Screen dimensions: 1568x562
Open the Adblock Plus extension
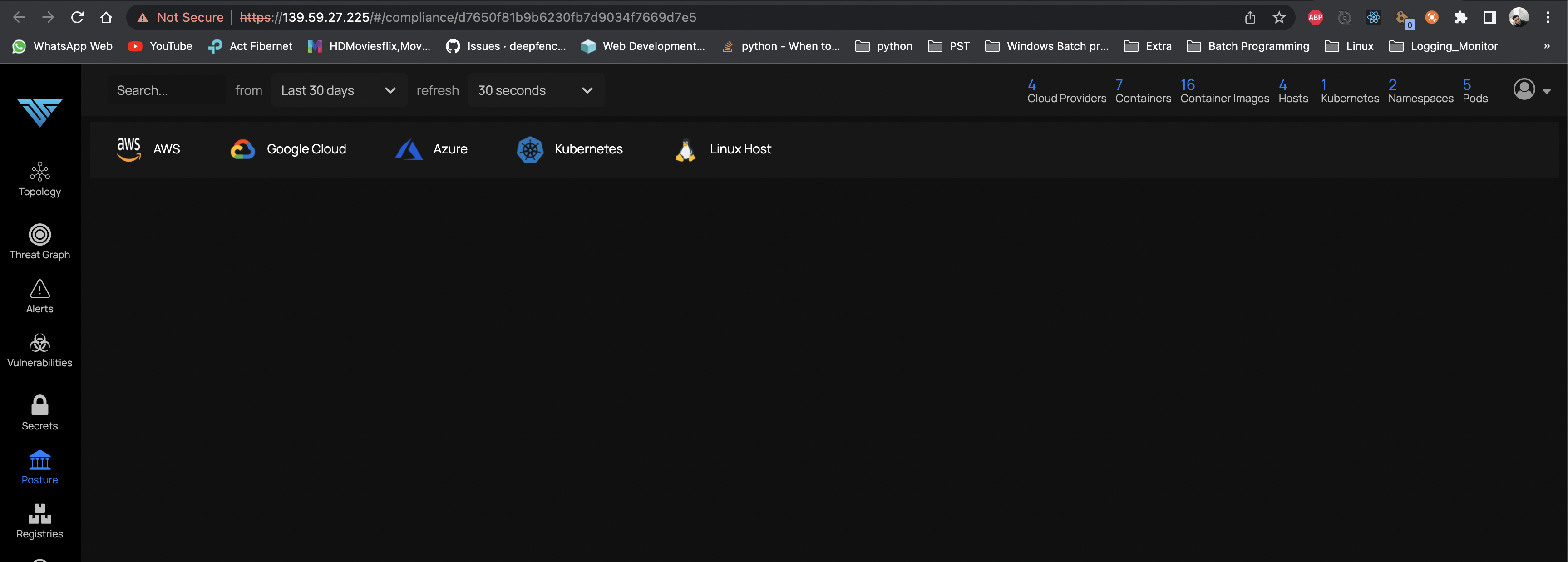click(1316, 17)
